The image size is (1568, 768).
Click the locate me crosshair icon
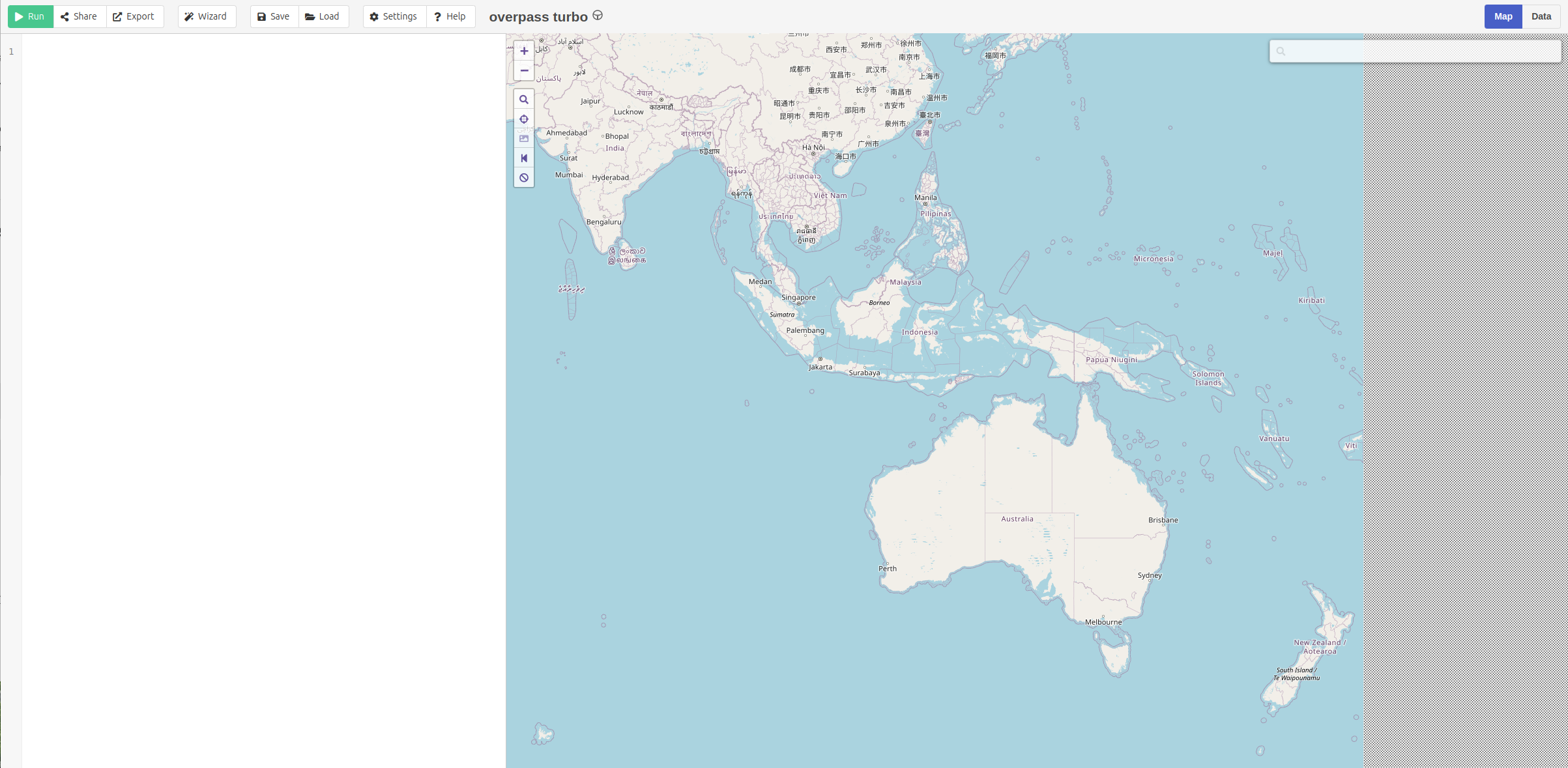(524, 119)
